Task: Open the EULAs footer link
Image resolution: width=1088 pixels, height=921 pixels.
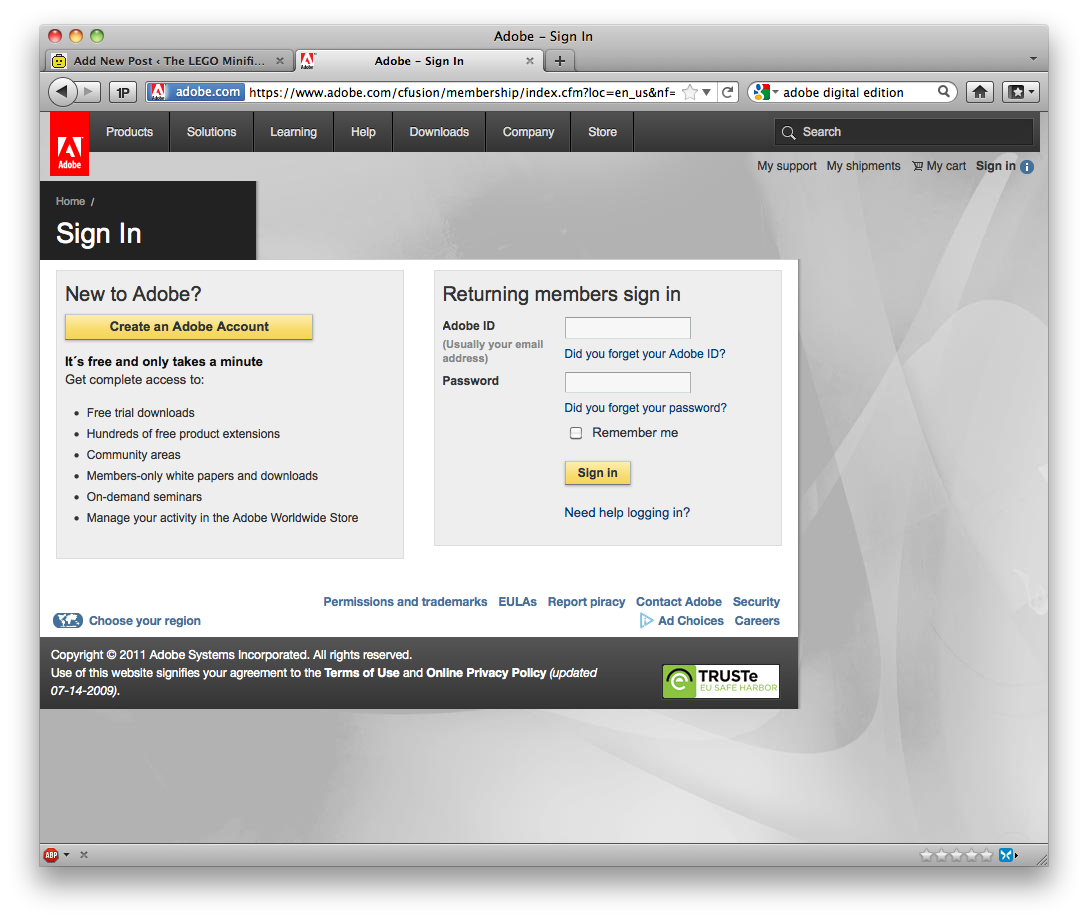Action: (x=518, y=602)
